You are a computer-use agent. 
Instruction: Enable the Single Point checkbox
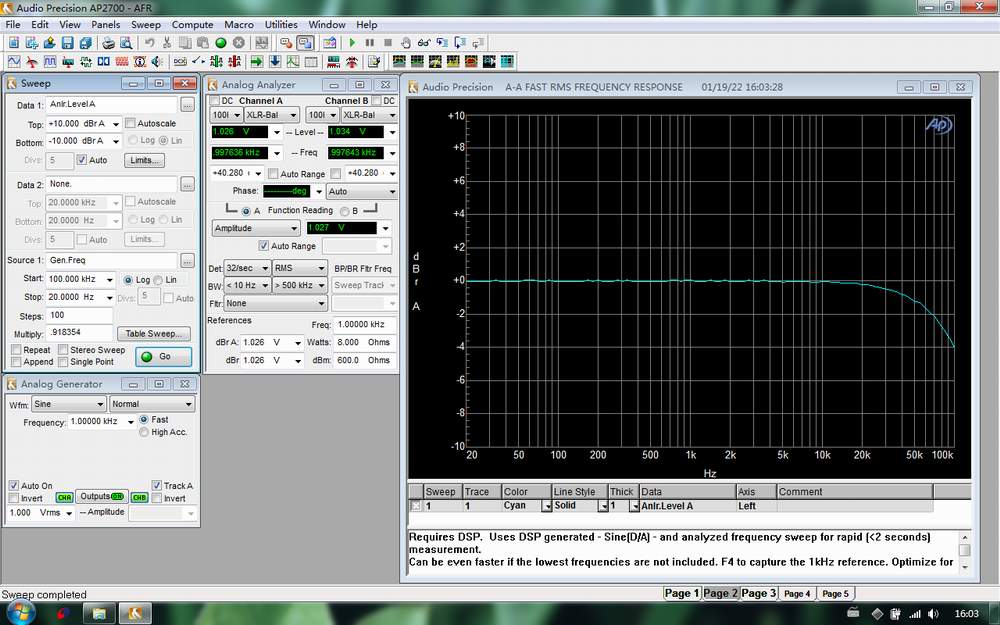62,362
